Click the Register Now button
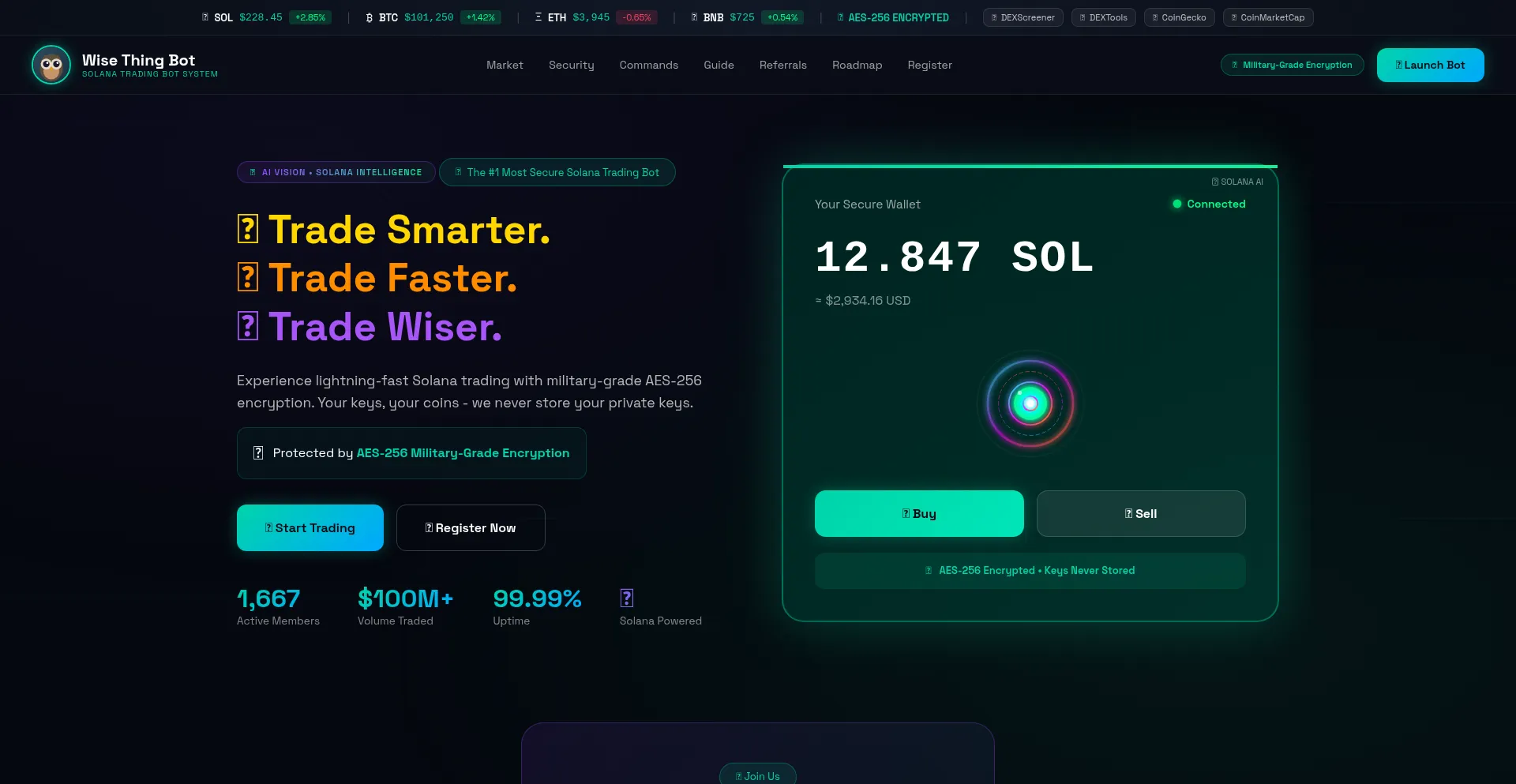The height and width of the screenshot is (784, 1516). coord(471,527)
